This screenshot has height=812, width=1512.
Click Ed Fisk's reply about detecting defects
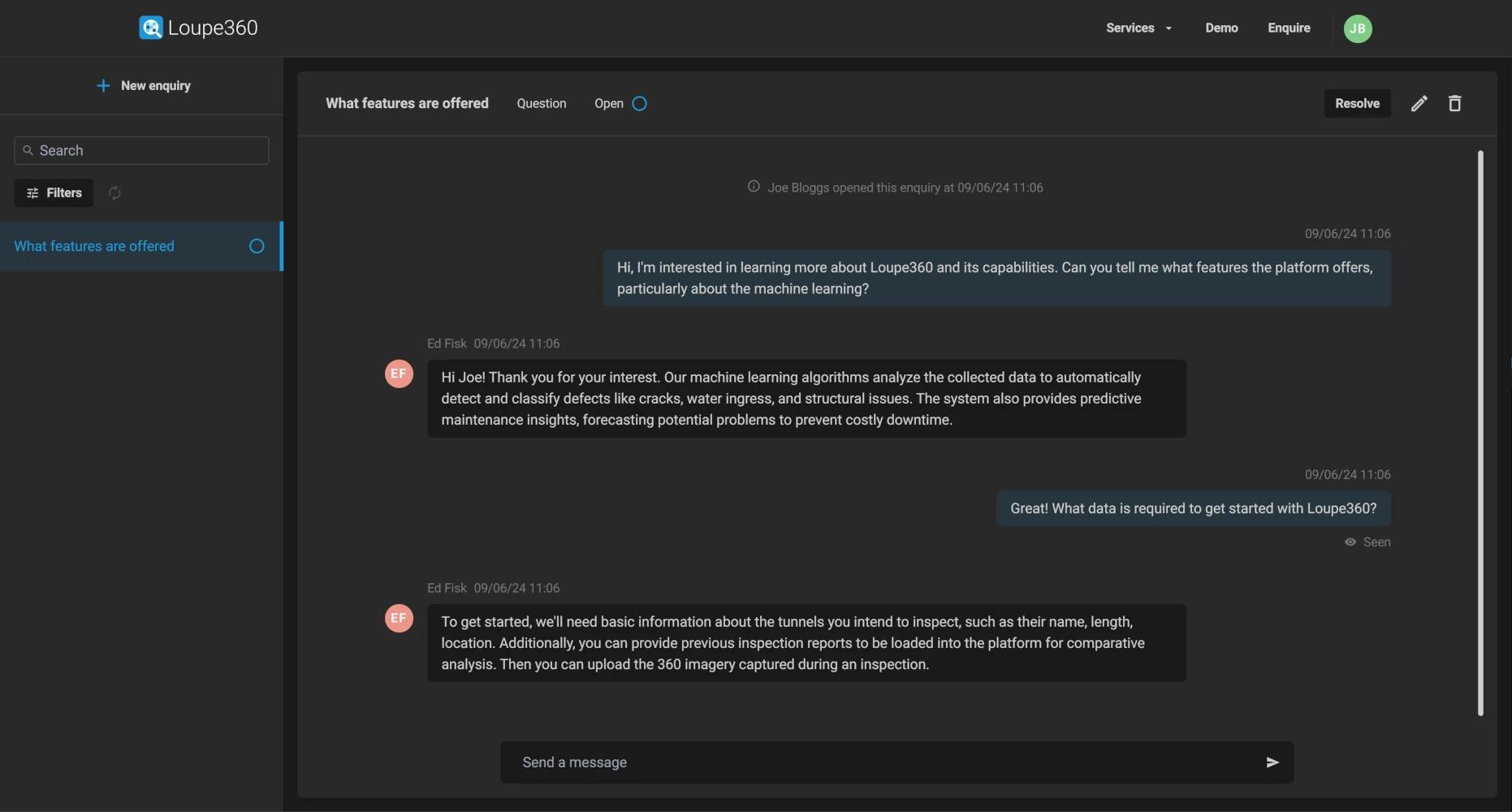tap(806, 399)
